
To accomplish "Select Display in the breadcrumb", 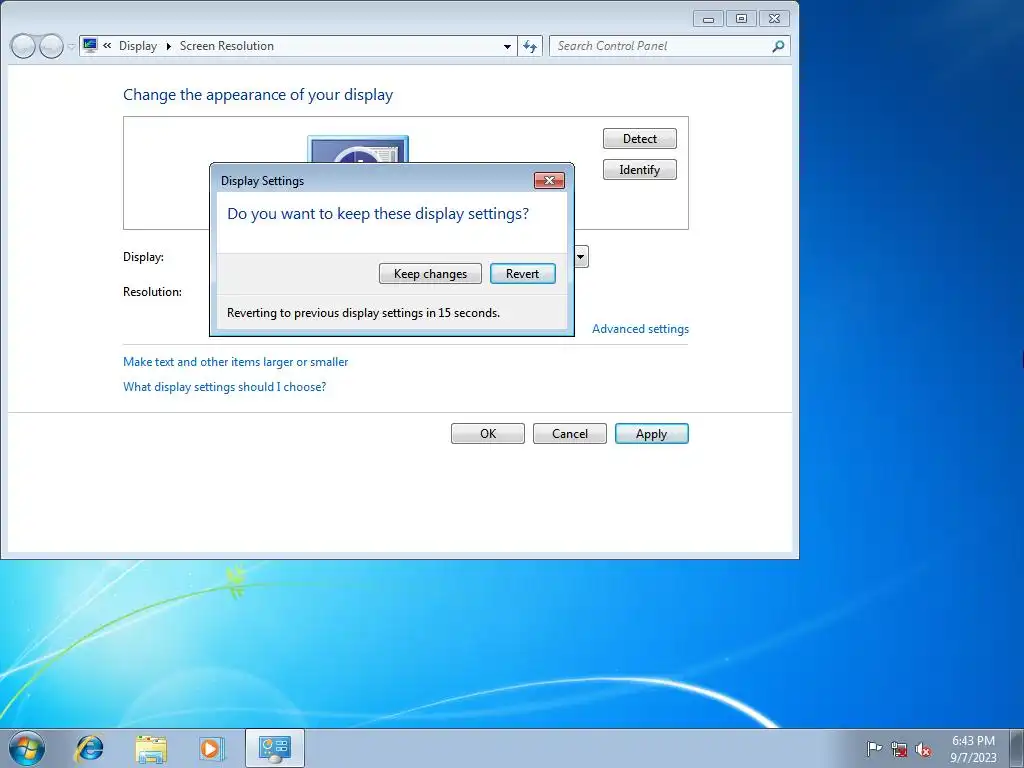I will (138, 46).
